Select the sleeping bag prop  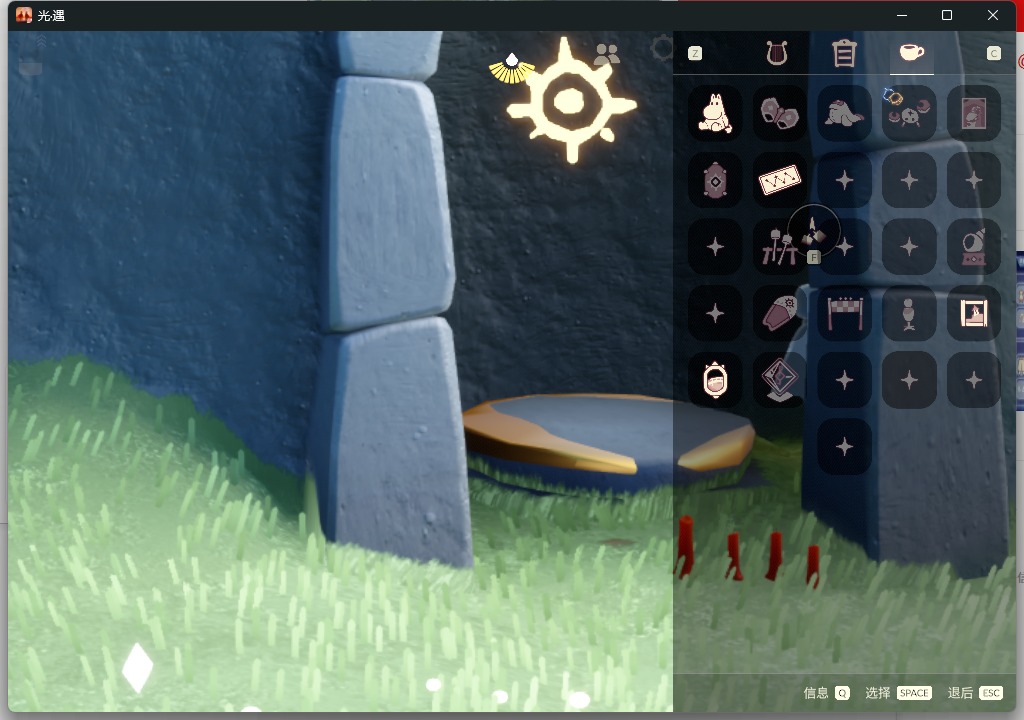779,314
